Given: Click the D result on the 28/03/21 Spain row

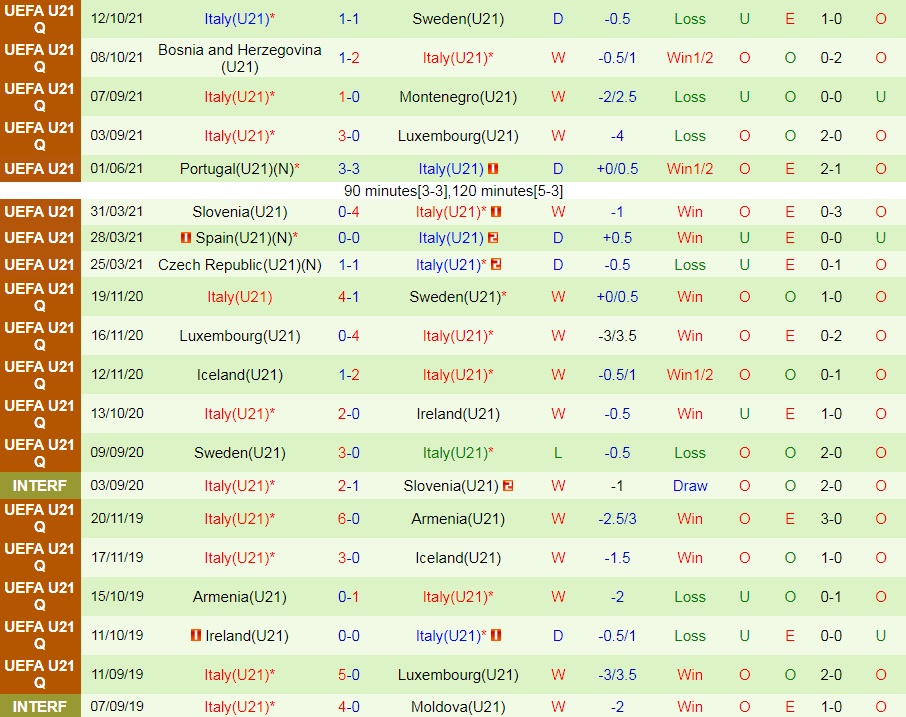Looking at the screenshot, I should tap(558, 237).
